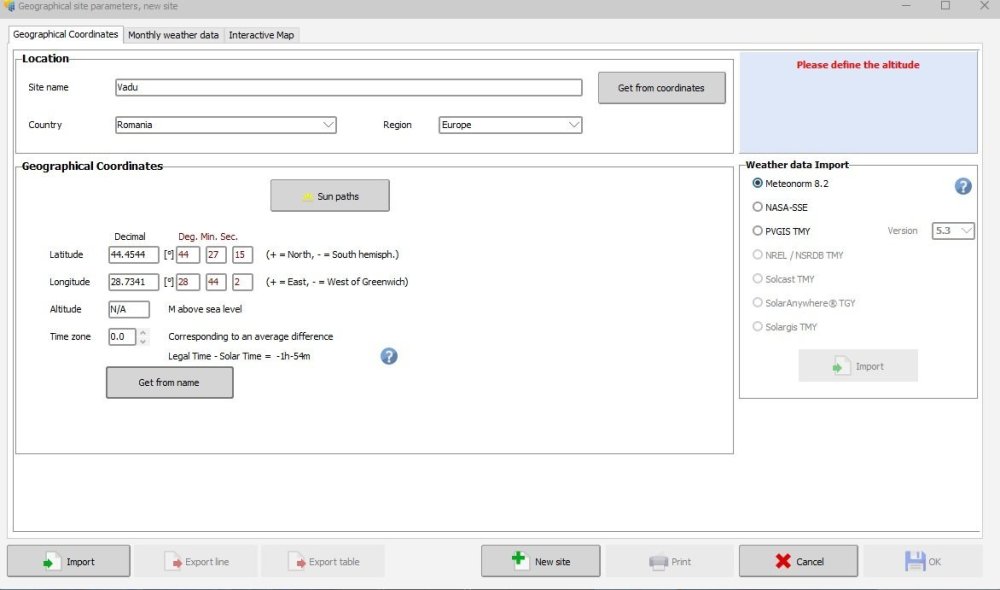Click the help icon next to Legal Time
Screen dimensions: 1000x590
pos(389,356)
